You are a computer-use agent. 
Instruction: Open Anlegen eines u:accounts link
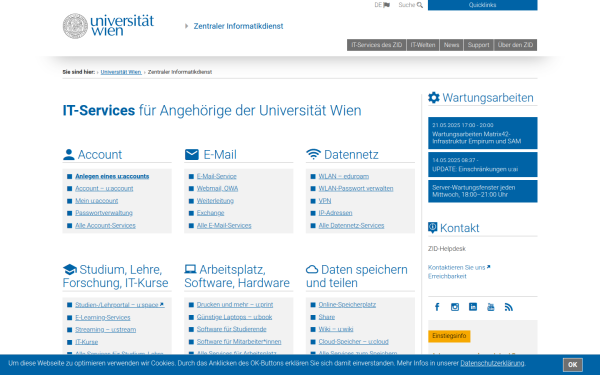tap(112, 176)
